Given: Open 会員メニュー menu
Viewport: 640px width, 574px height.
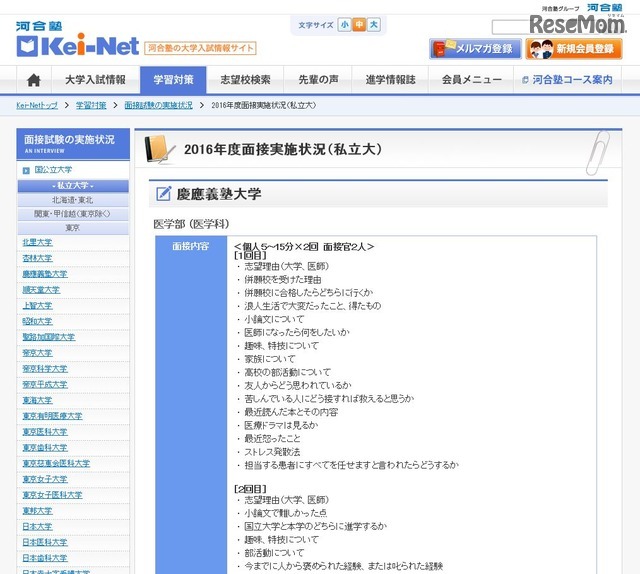Looking at the screenshot, I should click(472, 80).
